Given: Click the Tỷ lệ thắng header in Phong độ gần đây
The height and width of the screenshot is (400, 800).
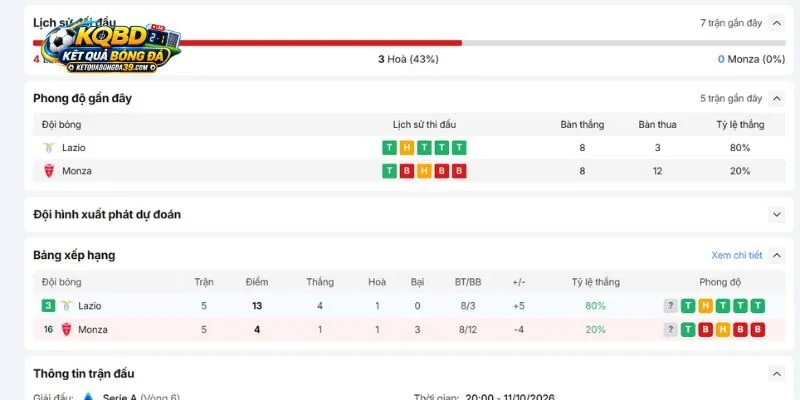Looking at the screenshot, I should 740,124.
